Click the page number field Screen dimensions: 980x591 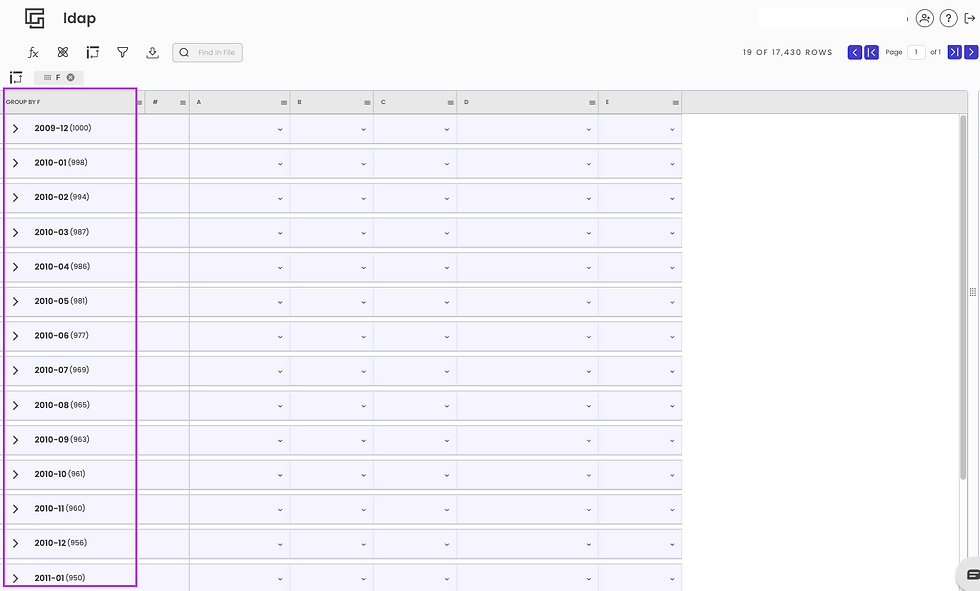pyautogui.click(x=916, y=52)
